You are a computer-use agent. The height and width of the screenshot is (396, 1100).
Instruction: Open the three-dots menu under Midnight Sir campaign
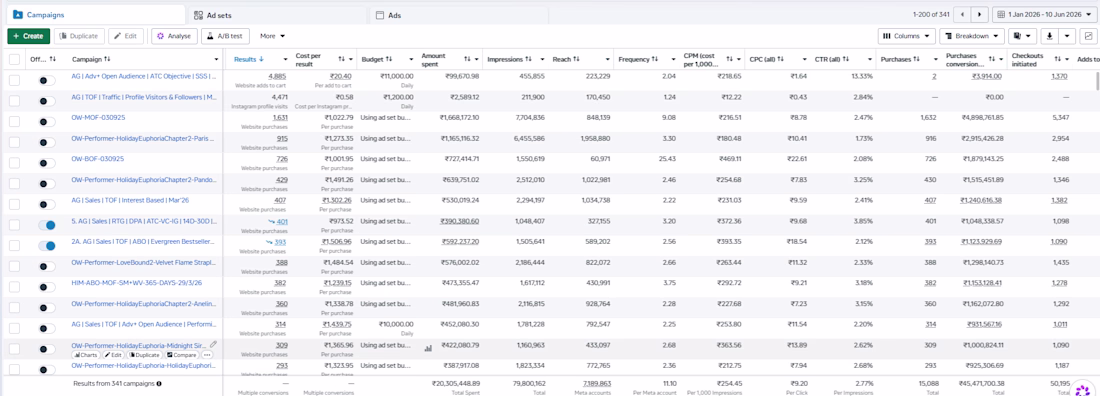(x=207, y=355)
